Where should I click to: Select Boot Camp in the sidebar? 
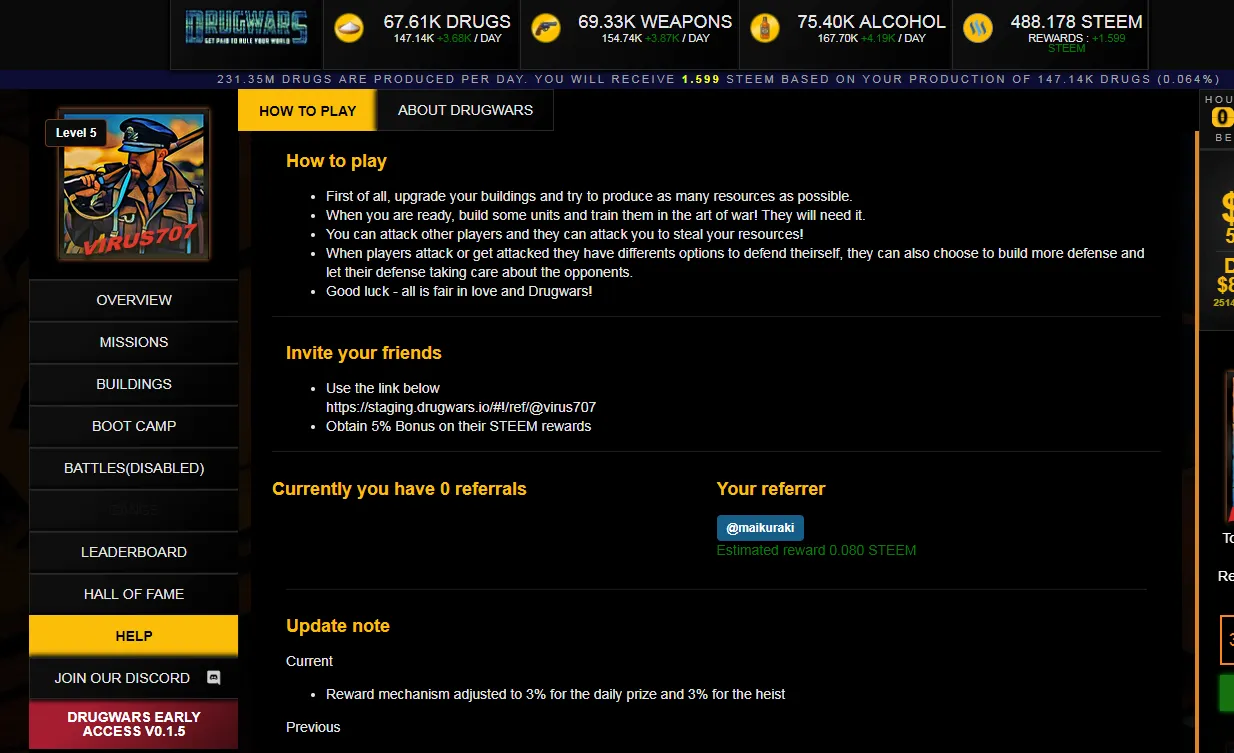(134, 426)
